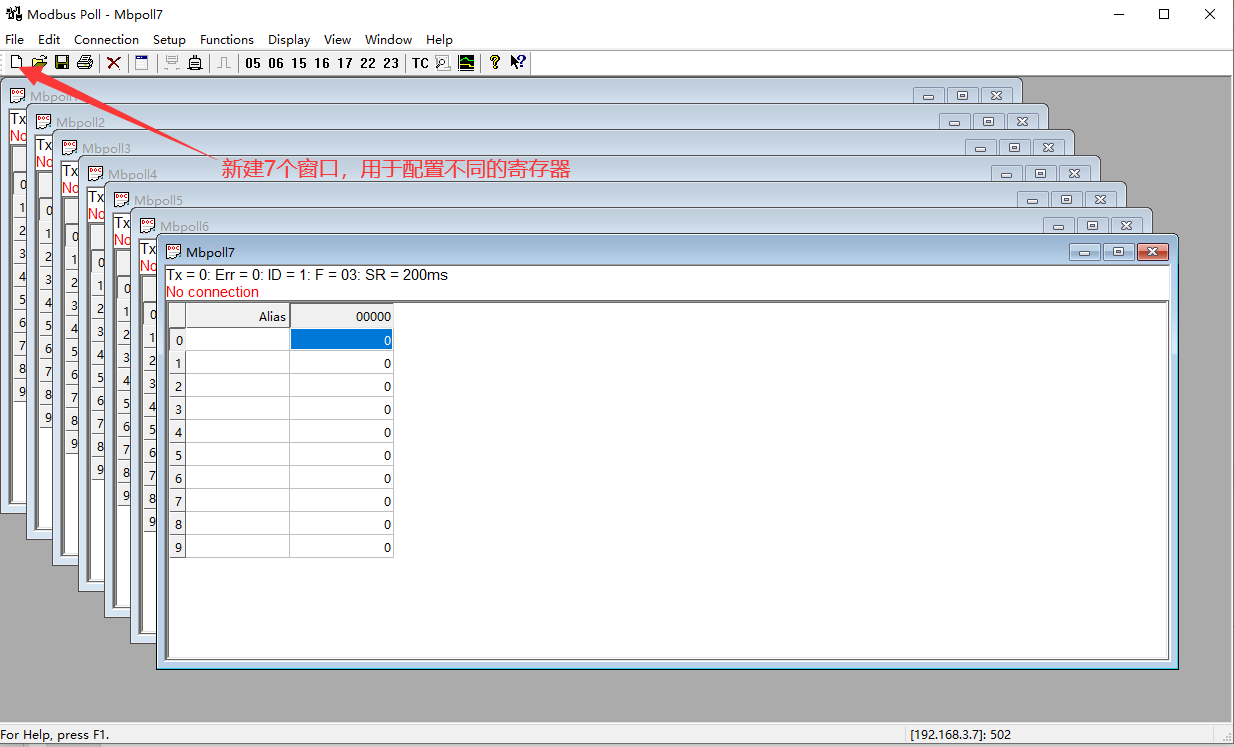Click the yellow question mark Help icon
1234x747 pixels.
[494, 62]
